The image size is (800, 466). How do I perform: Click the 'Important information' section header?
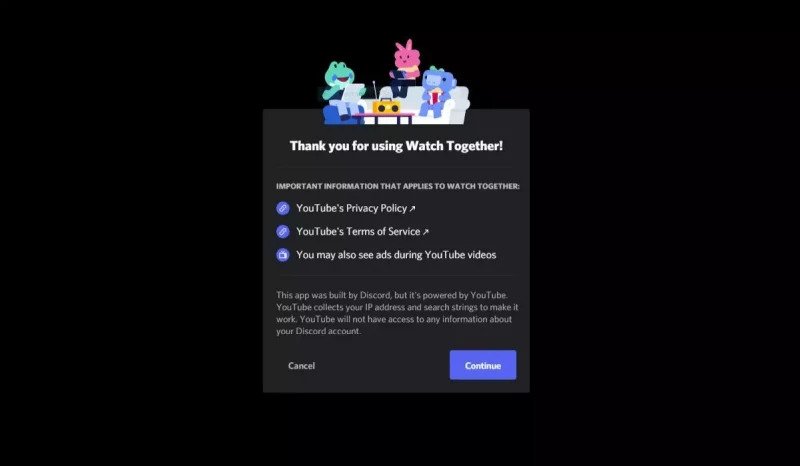tap(398, 186)
